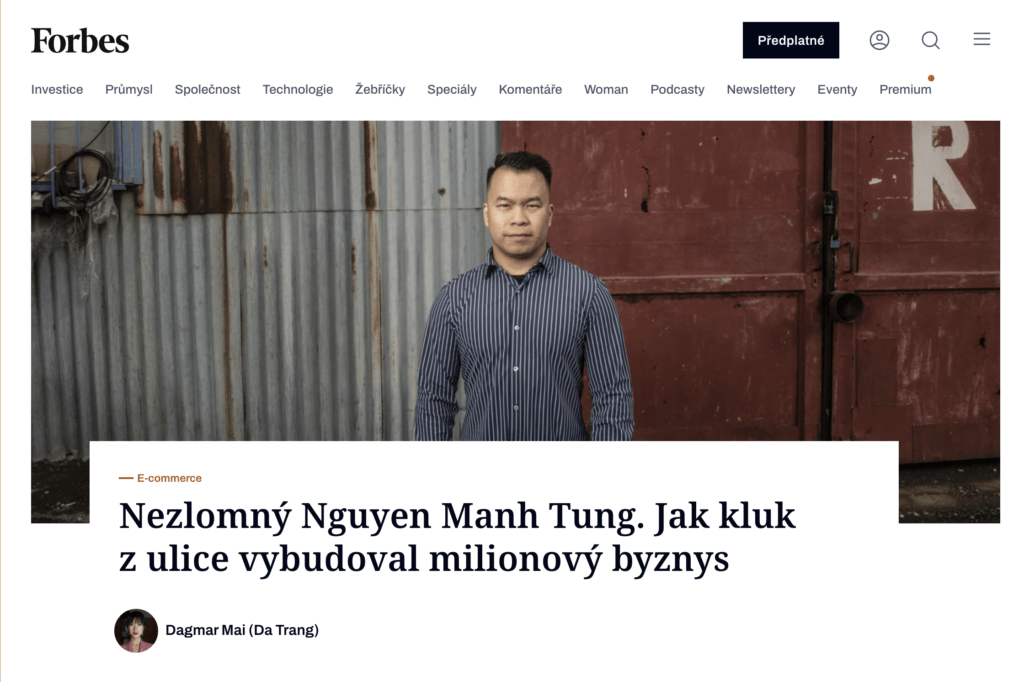Go to the homepage via the Forbes logo
The image size is (1024, 682).
80,41
